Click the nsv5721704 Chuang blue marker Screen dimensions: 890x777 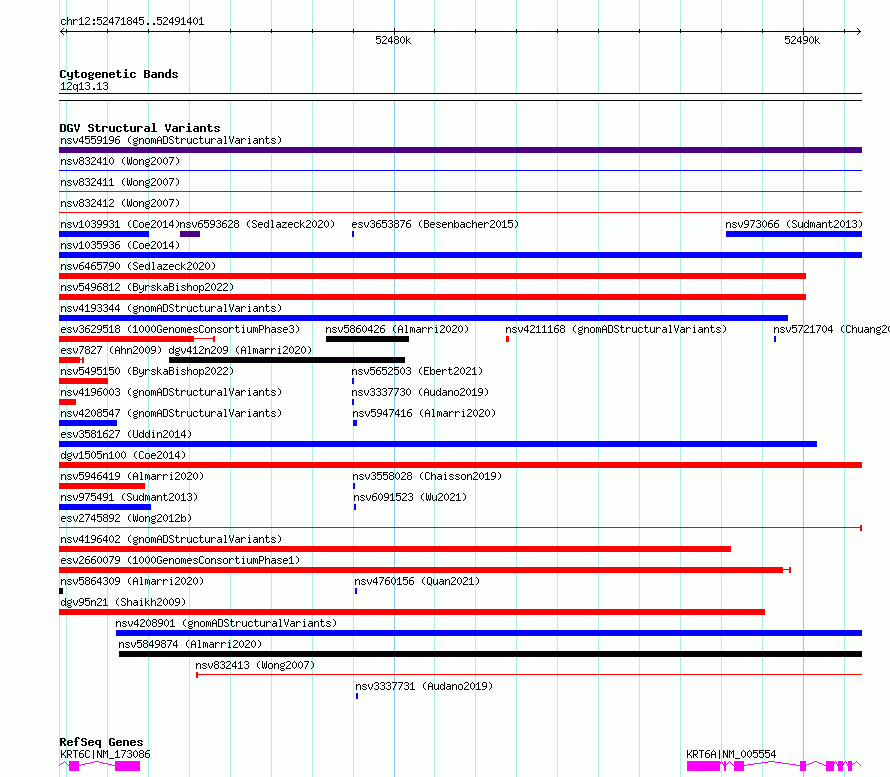[775, 339]
